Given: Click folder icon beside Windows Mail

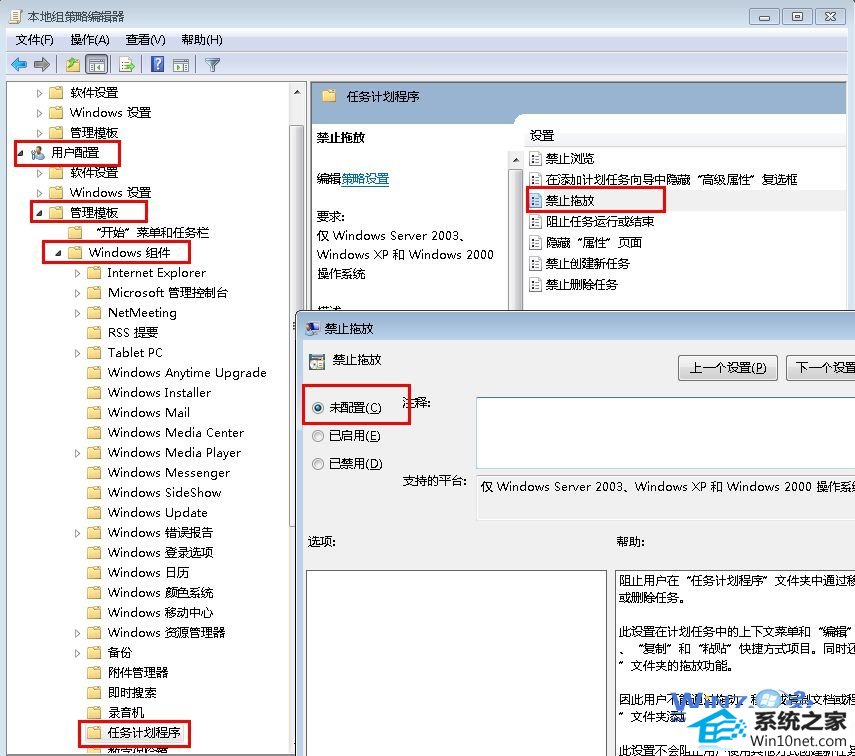Looking at the screenshot, I should tap(94, 413).
